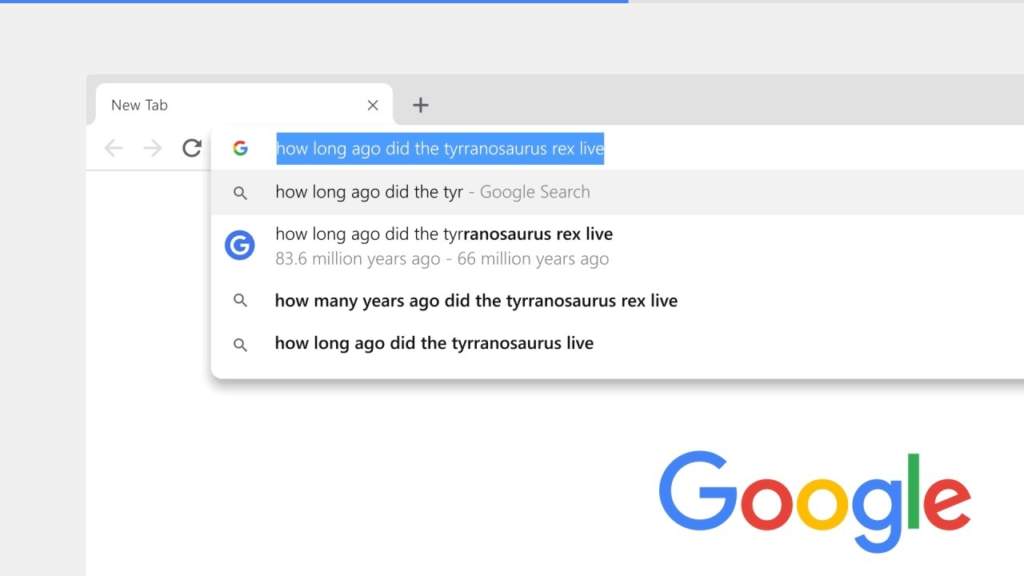Click the magnifier icon beside the first suggestion
This screenshot has width=1024, height=576.
(x=240, y=192)
